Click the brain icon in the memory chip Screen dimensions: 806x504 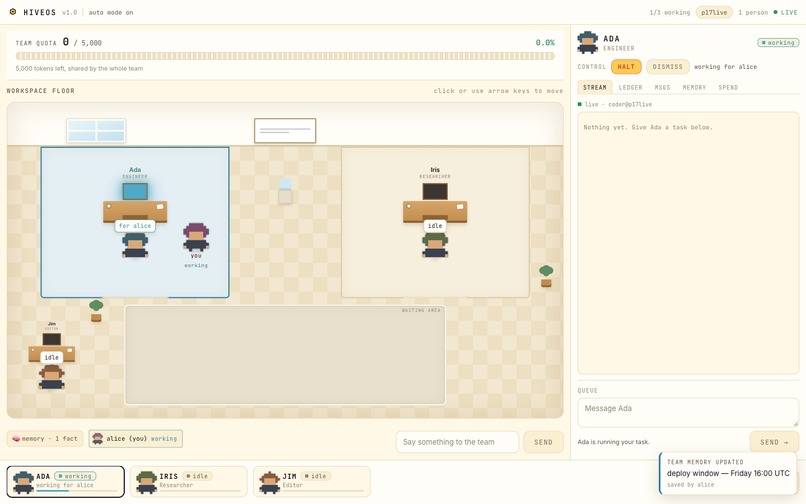coord(16,439)
